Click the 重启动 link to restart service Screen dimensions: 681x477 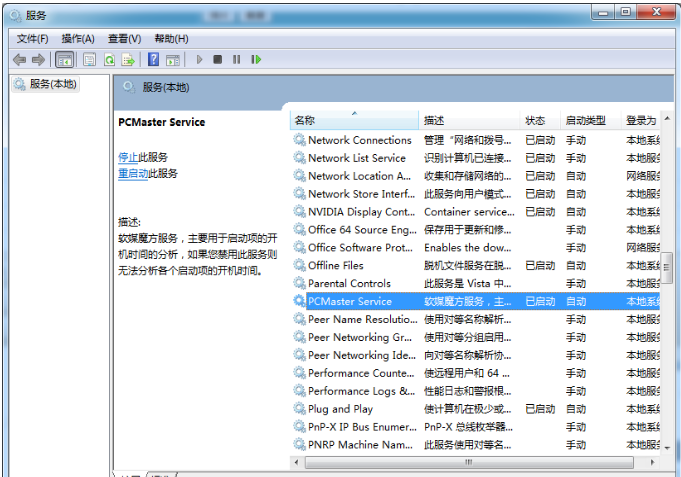click(x=133, y=173)
